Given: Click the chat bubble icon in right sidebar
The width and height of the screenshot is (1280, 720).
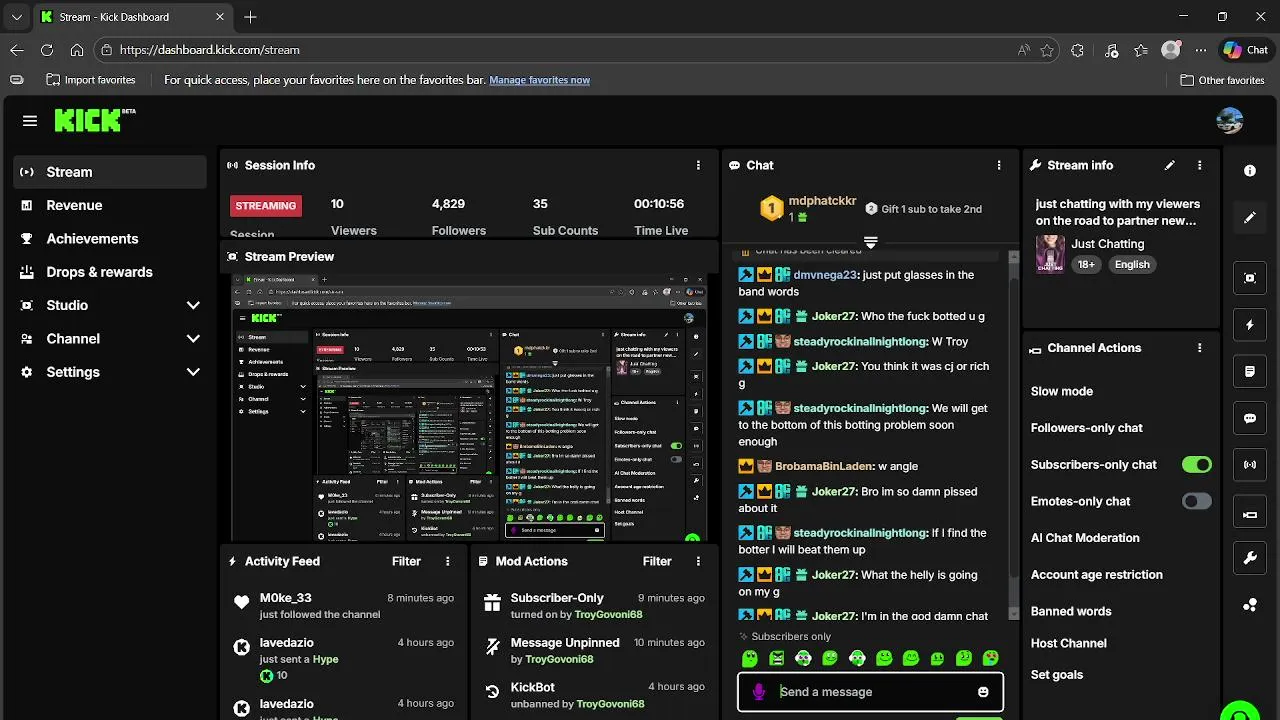Looking at the screenshot, I should [x=1250, y=419].
